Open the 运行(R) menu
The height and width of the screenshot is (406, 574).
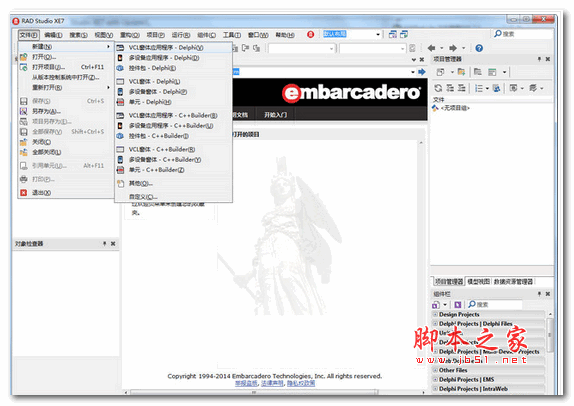pos(181,35)
